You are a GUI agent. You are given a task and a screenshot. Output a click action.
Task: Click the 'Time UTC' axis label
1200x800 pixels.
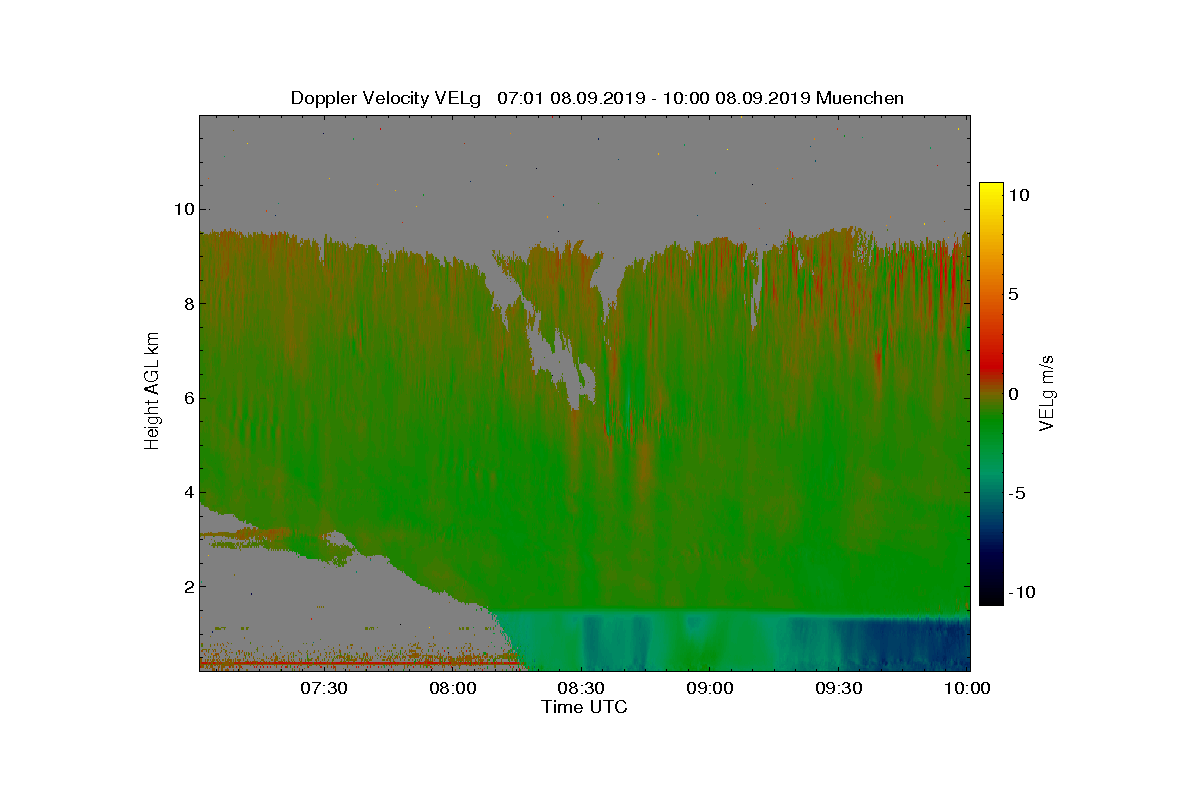(x=585, y=707)
